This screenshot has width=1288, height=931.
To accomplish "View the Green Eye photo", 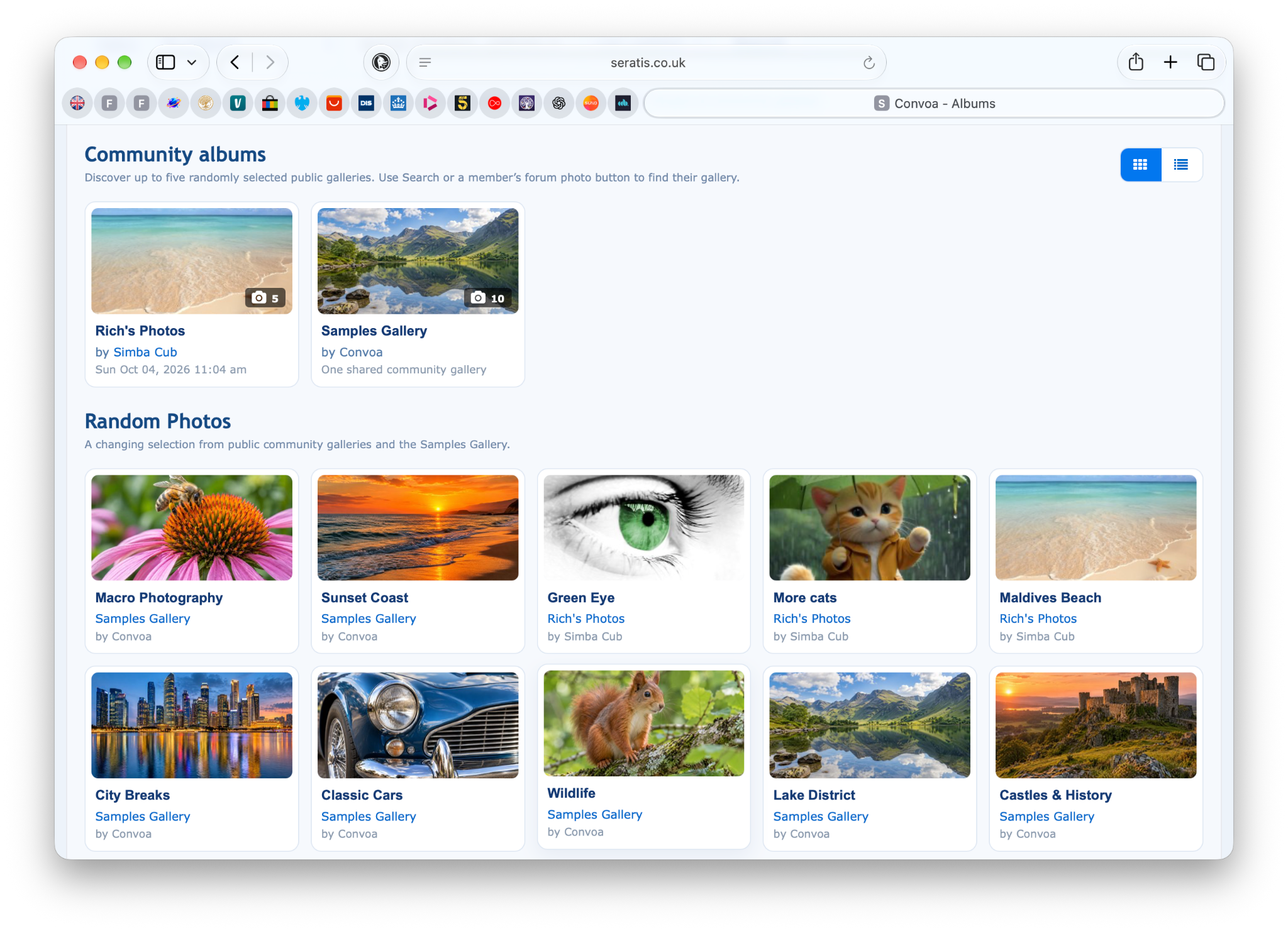I will 643,527.
